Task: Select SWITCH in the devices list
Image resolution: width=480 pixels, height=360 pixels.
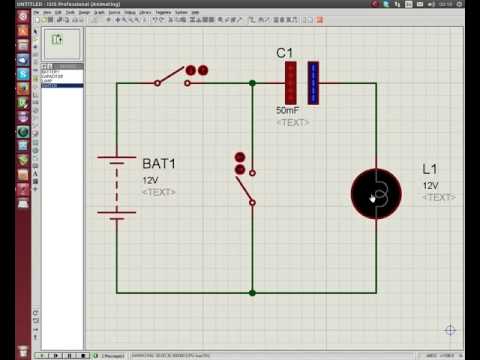Action: pos(62,85)
